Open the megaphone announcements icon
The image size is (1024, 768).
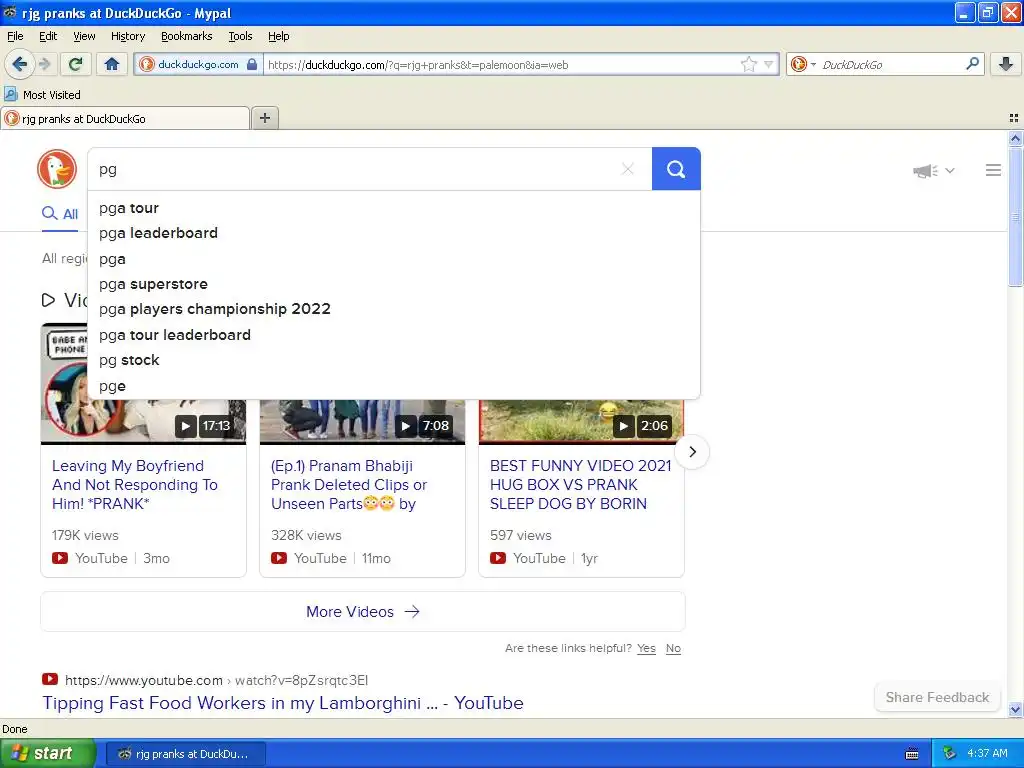(x=925, y=170)
